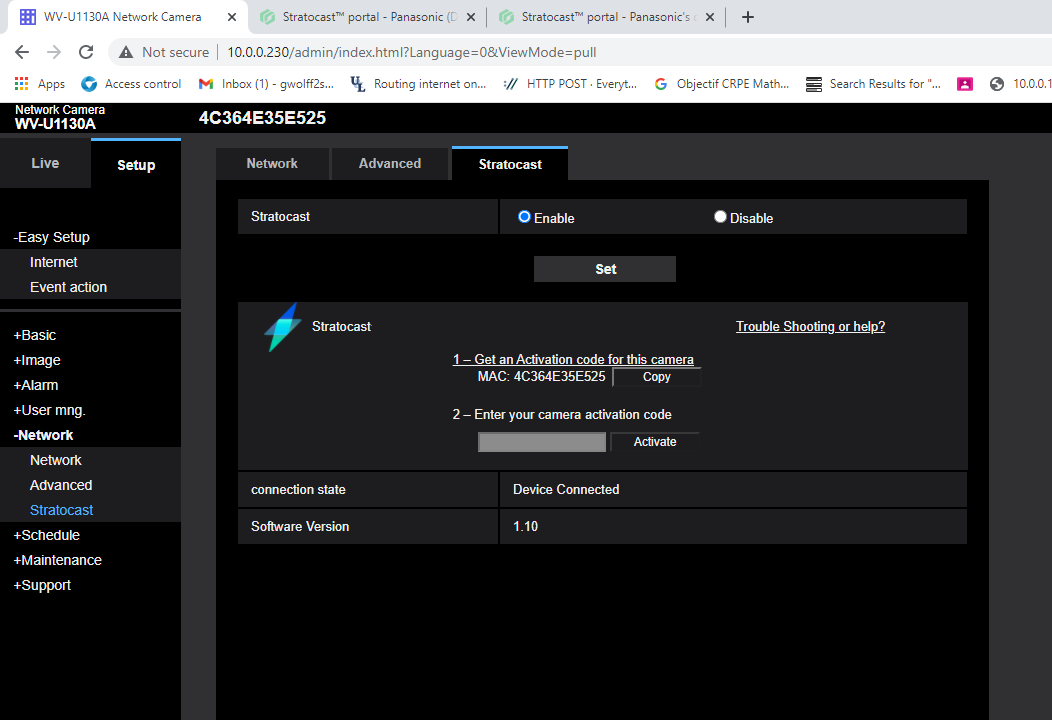This screenshot has height=720, width=1052.
Task: Switch to the Advanced tab
Action: (x=390, y=164)
